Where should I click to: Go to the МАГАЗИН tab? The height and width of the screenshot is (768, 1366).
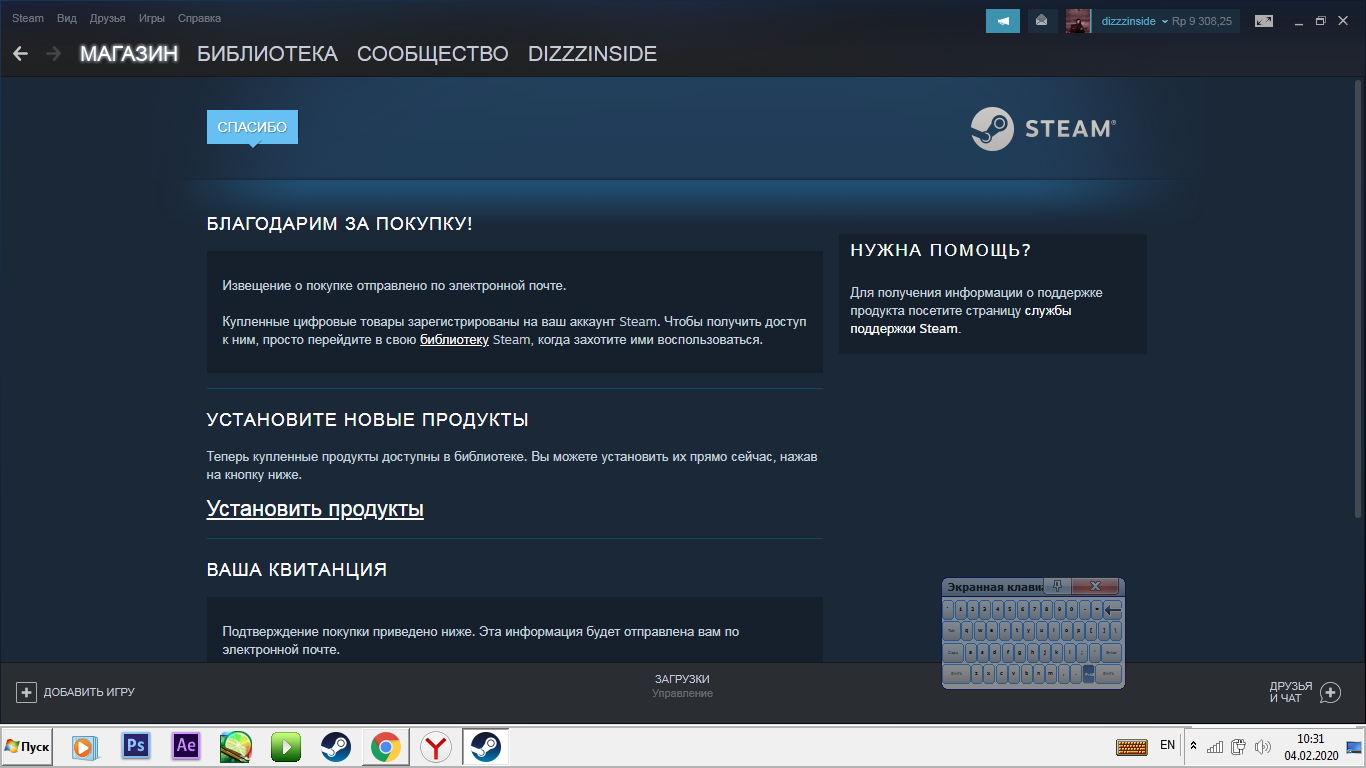point(129,54)
